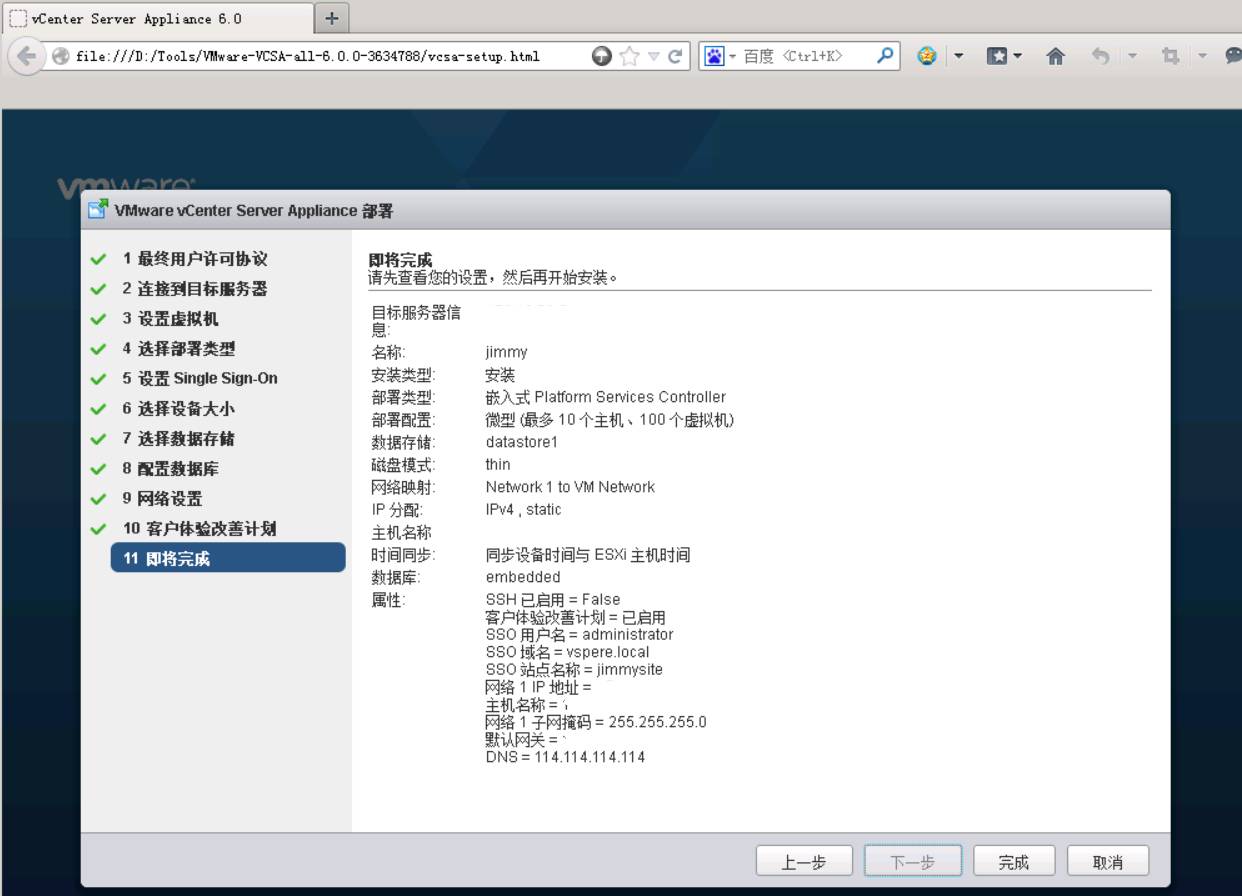Click the Baidu search input box
This screenshot has width=1242, height=896.
click(807, 56)
